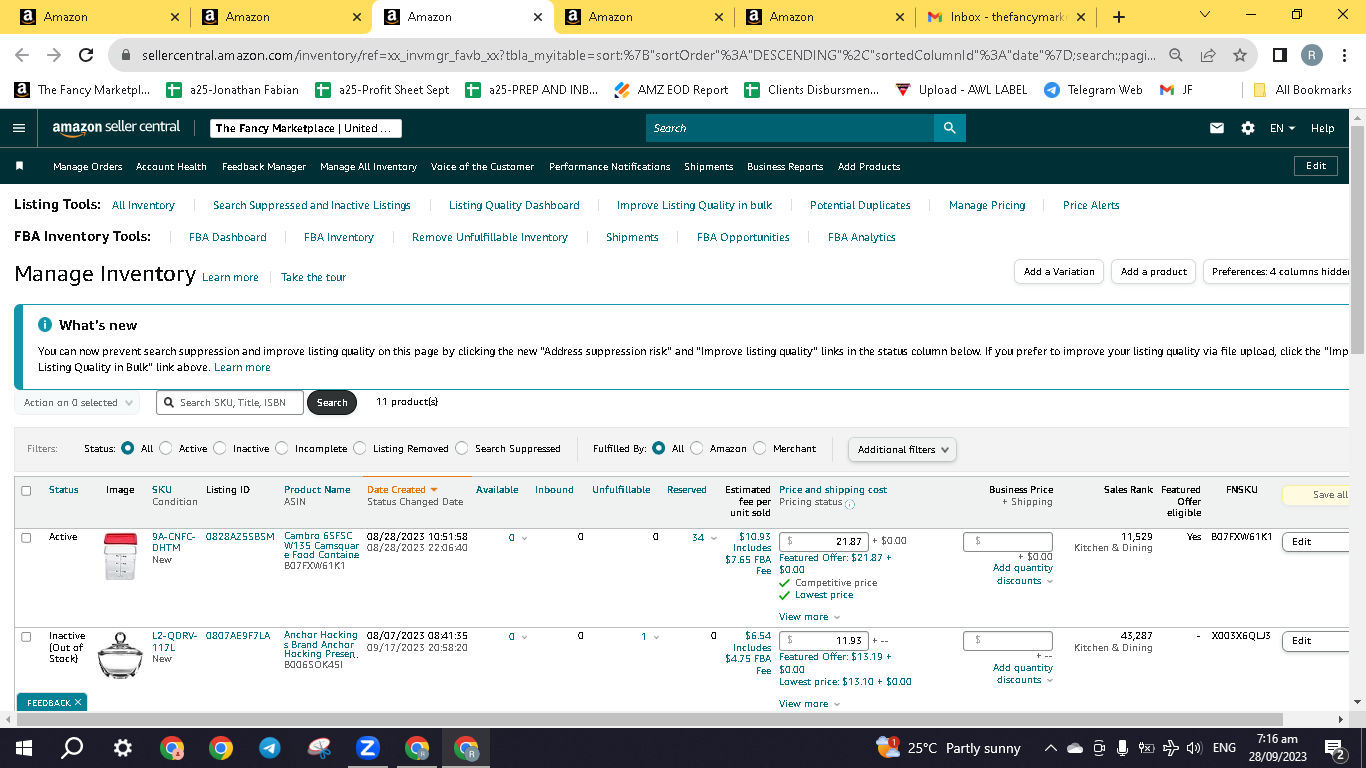Click the Add a product button
This screenshot has width=1366, height=768.
point(1154,272)
